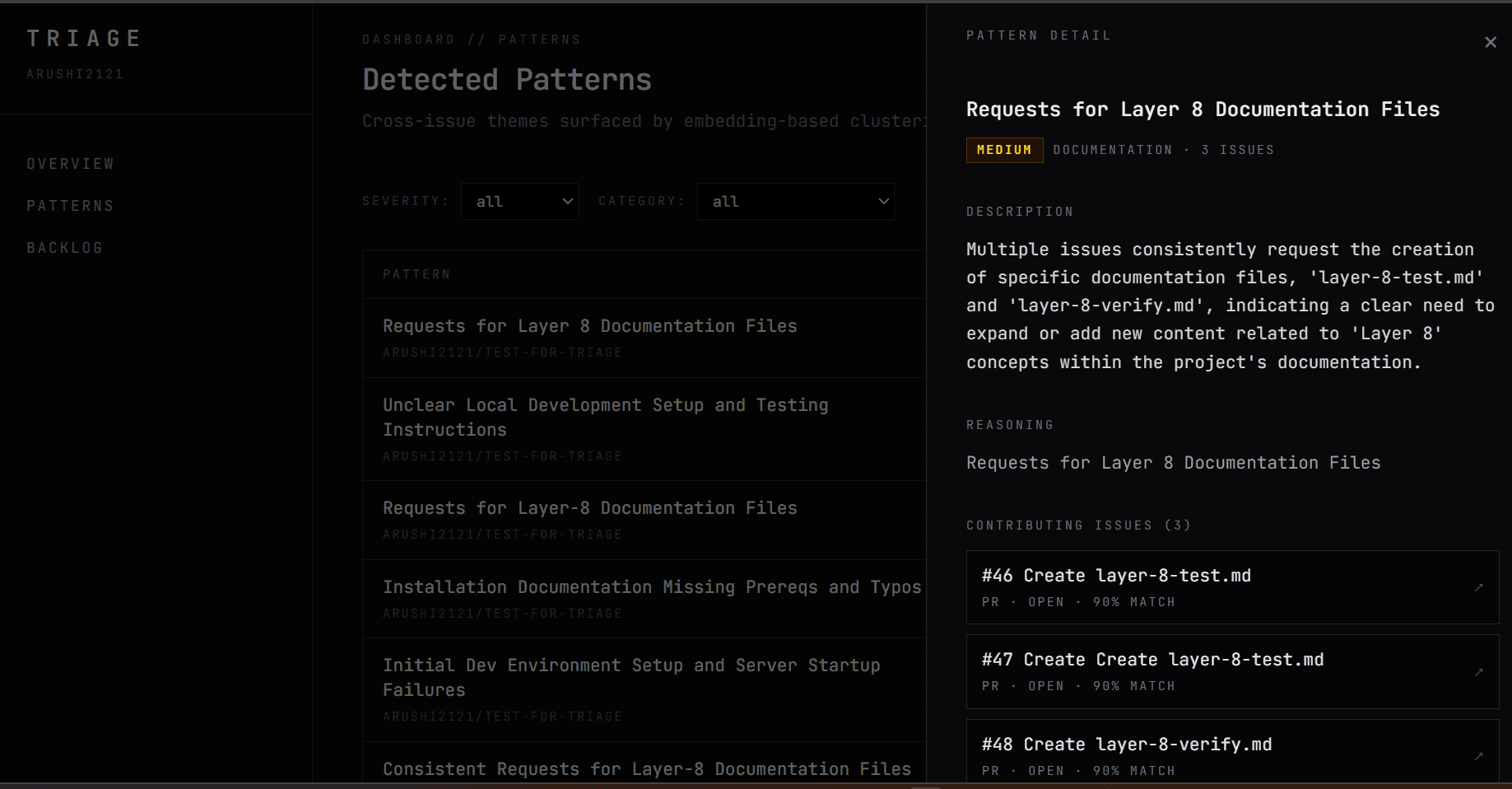
Task: Click the Description section label
Action: coord(1020,212)
